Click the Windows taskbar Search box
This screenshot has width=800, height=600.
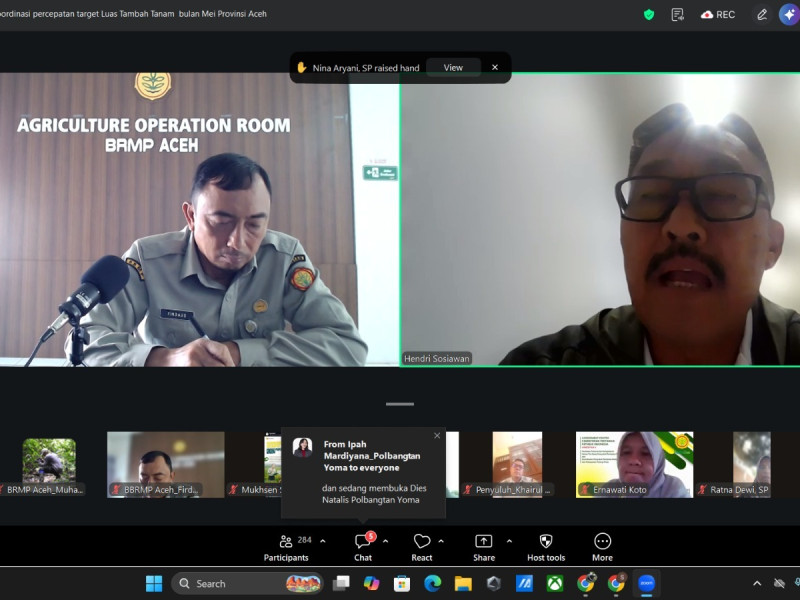pyautogui.click(x=247, y=583)
